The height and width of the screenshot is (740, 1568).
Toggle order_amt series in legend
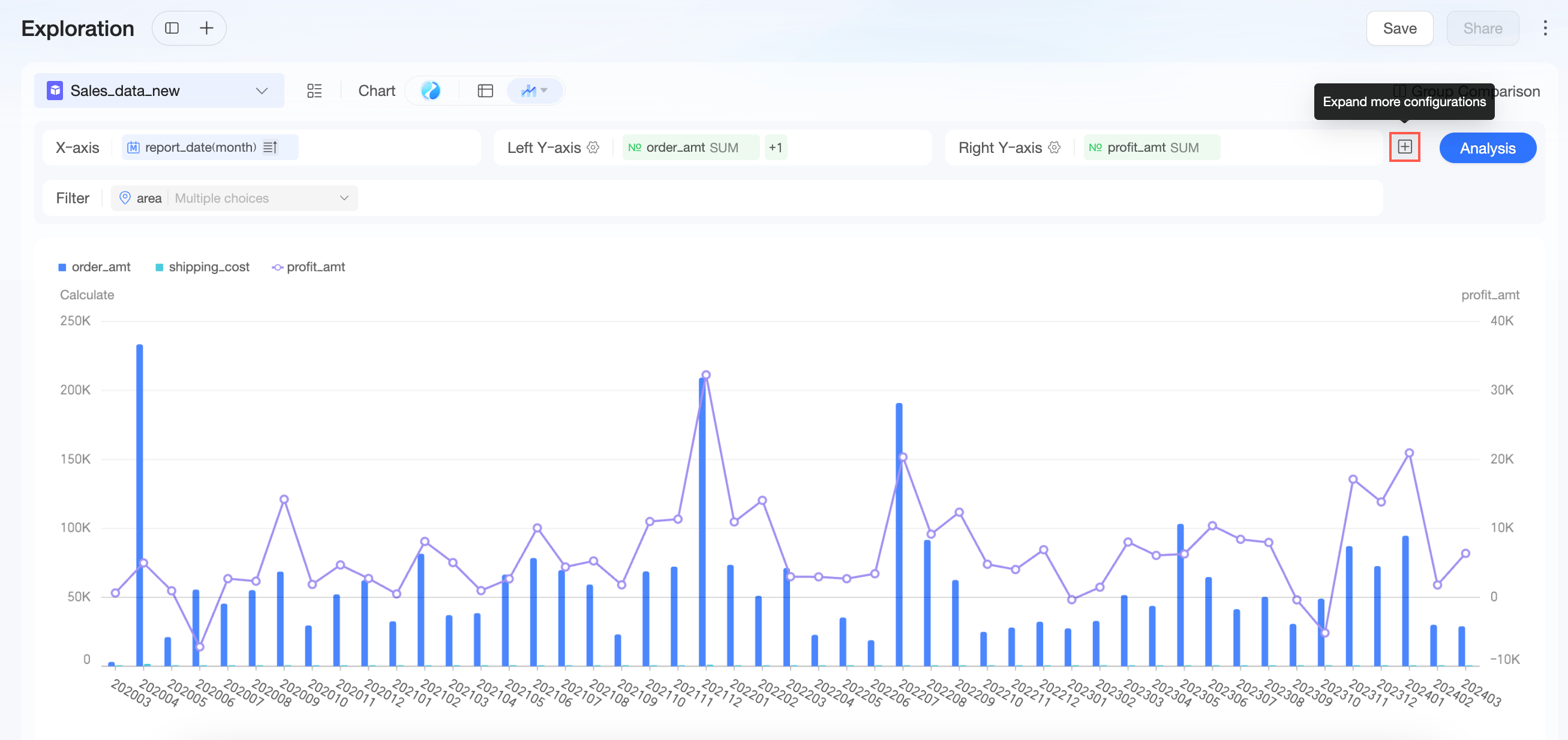(94, 267)
